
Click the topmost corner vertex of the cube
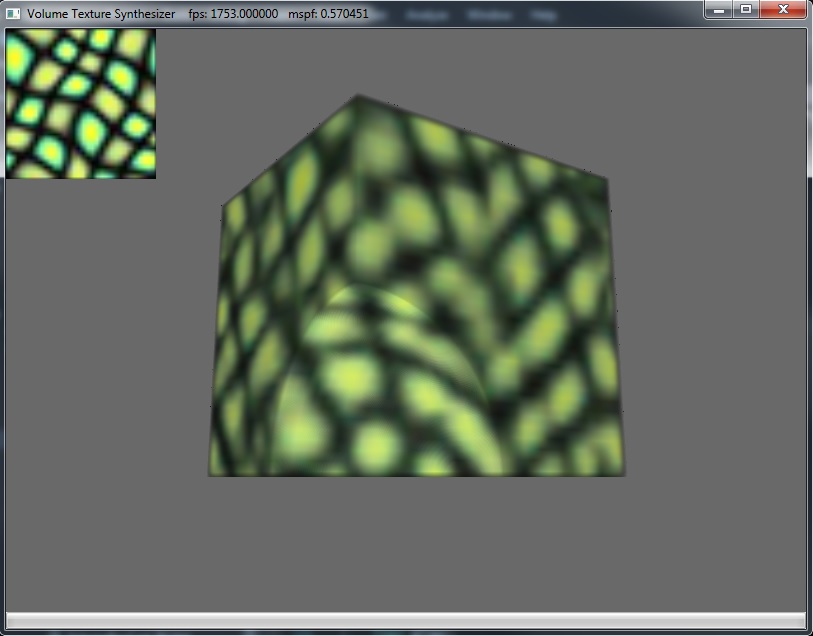pyautogui.click(x=357, y=97)
